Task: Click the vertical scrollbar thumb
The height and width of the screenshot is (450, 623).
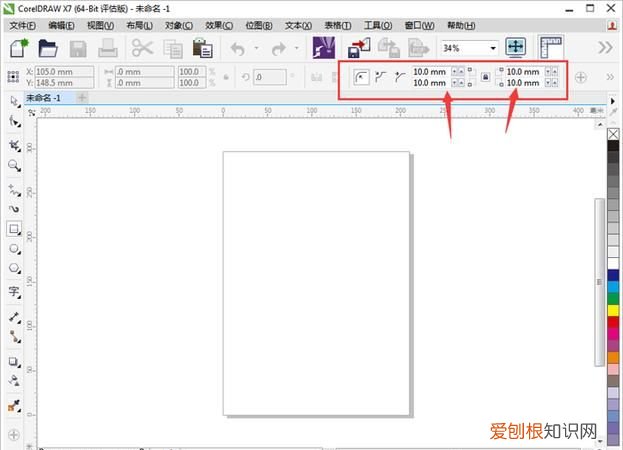Action: (599, 282)
